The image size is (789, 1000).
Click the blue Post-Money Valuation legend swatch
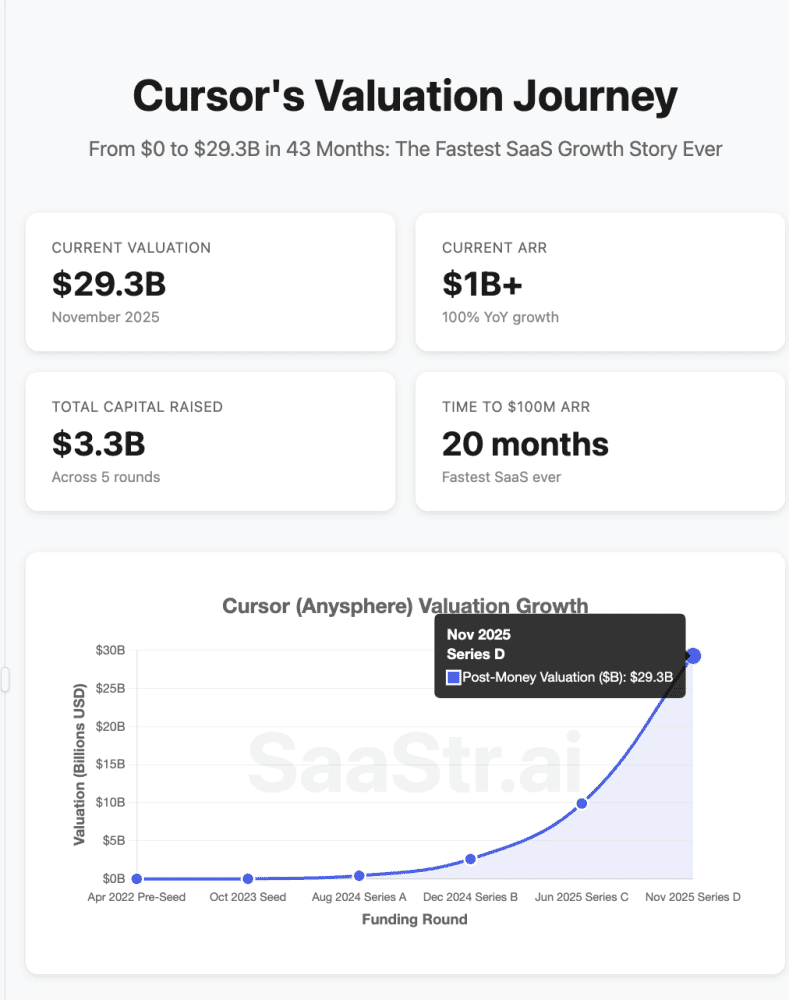point(453,678)
